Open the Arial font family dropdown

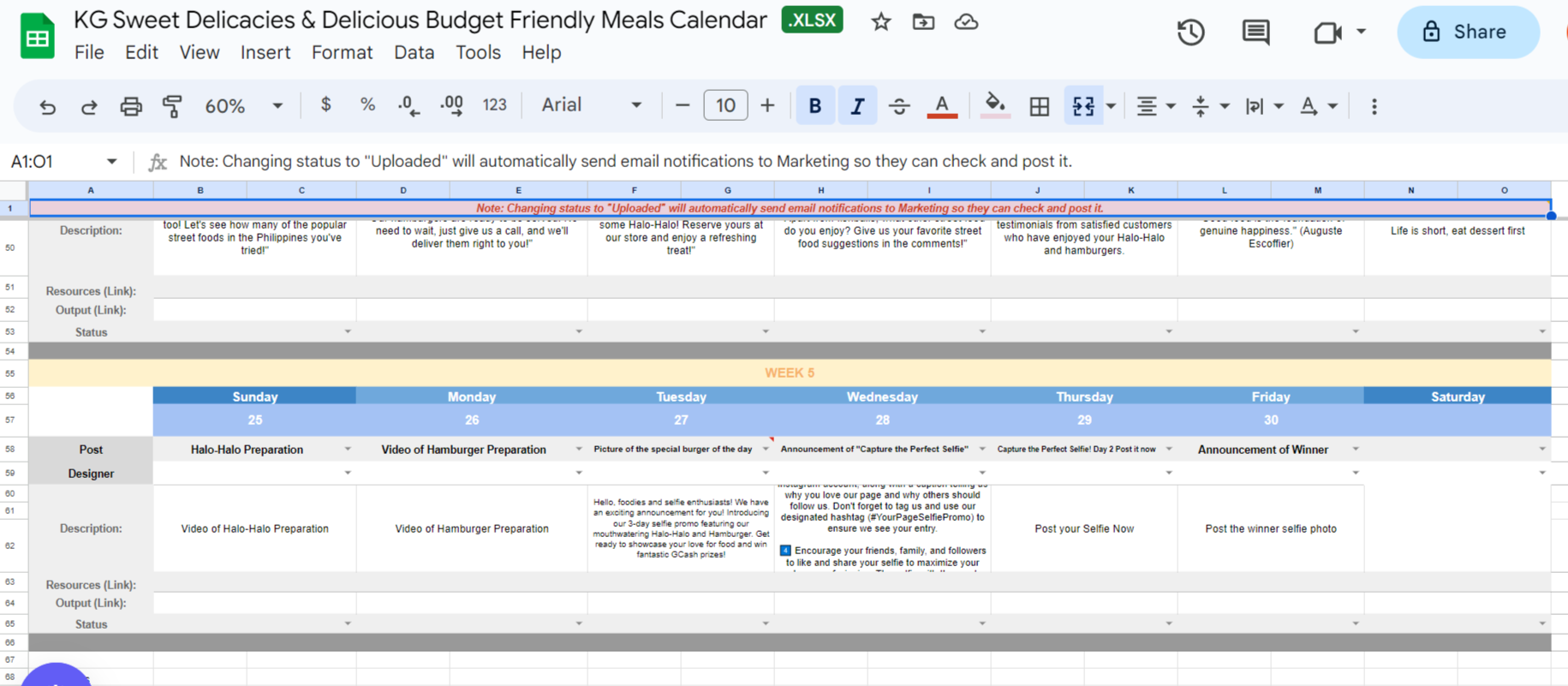pos(592,105)
